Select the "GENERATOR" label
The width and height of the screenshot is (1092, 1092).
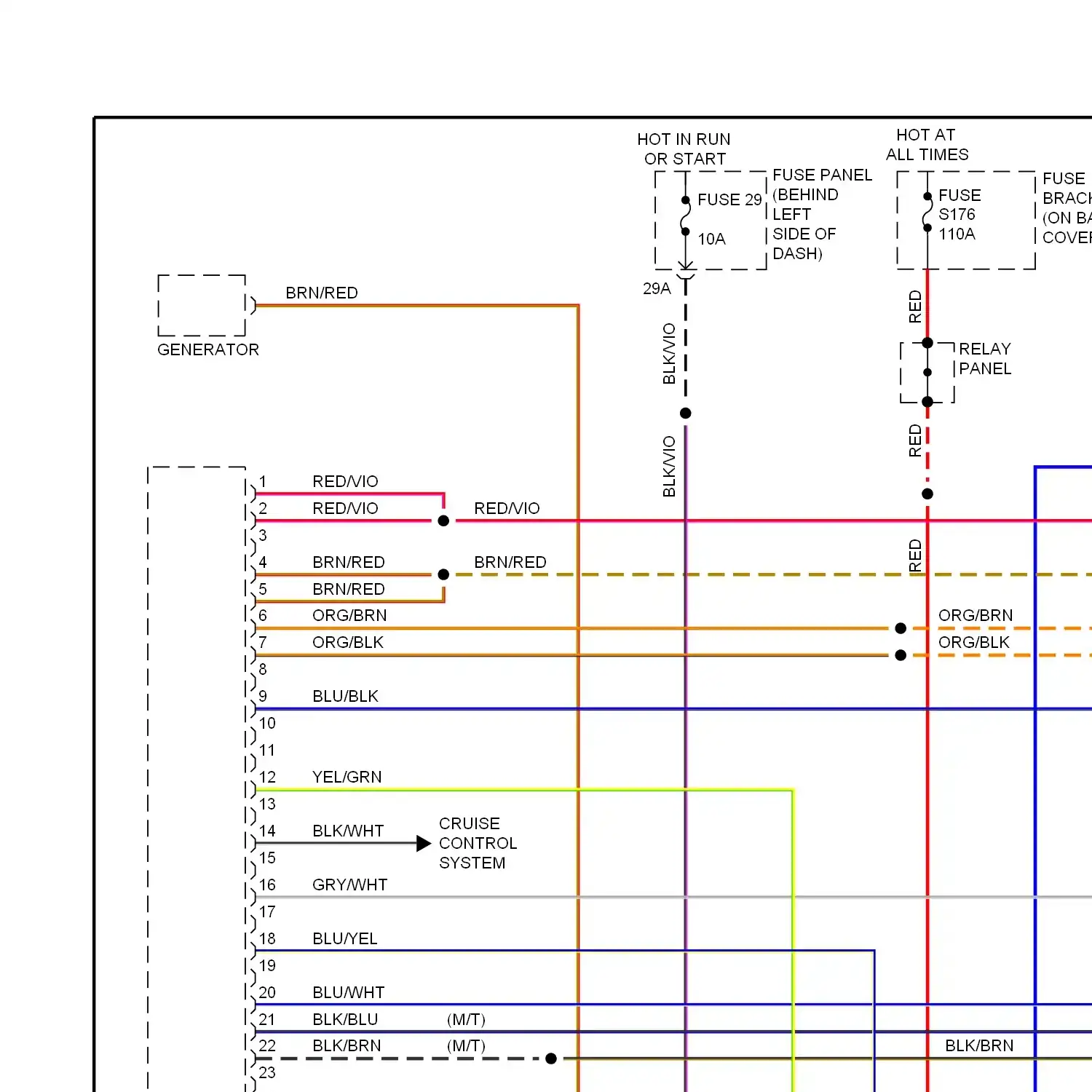tap(208, 349)
